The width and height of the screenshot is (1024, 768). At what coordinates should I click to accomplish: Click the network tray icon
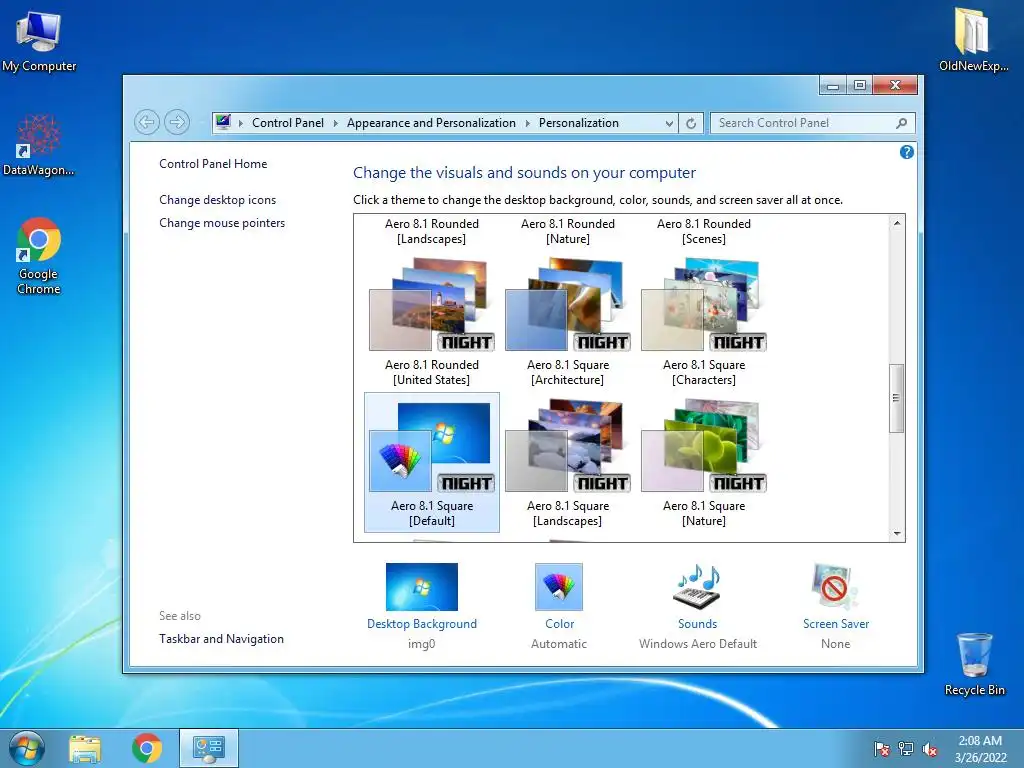[906, 749]
